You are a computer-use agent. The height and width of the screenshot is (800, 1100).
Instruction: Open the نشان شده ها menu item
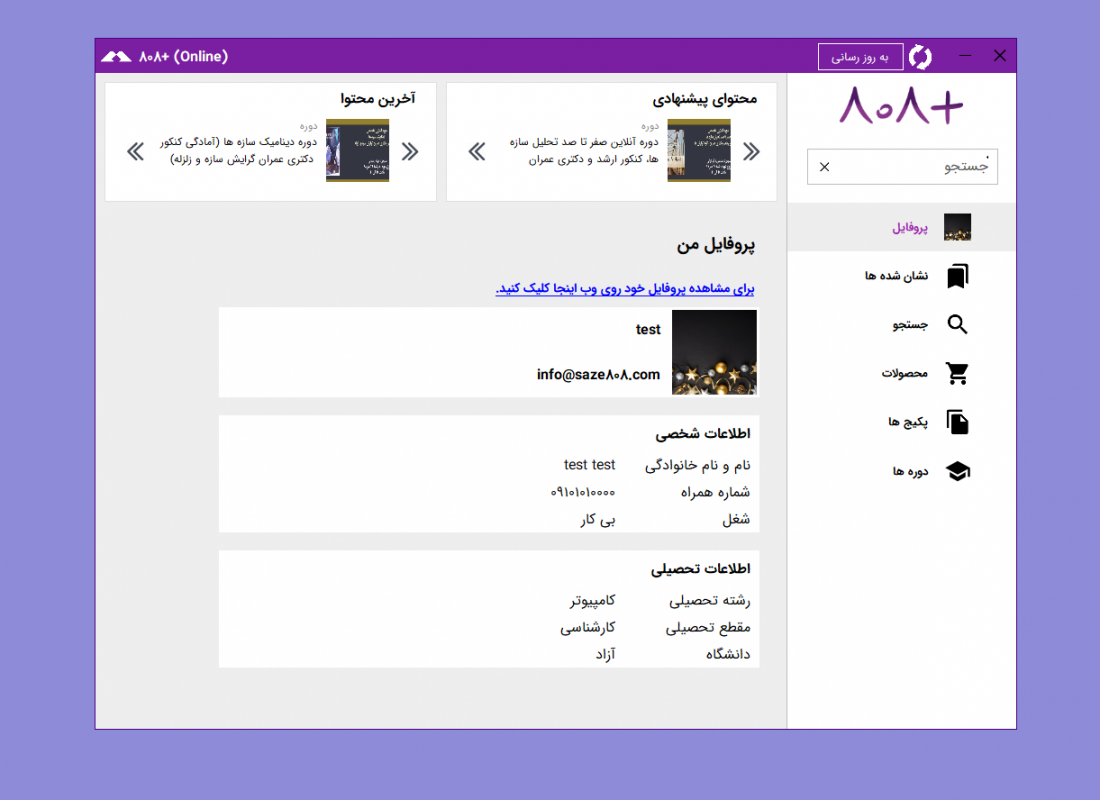(x=896, y=276)
